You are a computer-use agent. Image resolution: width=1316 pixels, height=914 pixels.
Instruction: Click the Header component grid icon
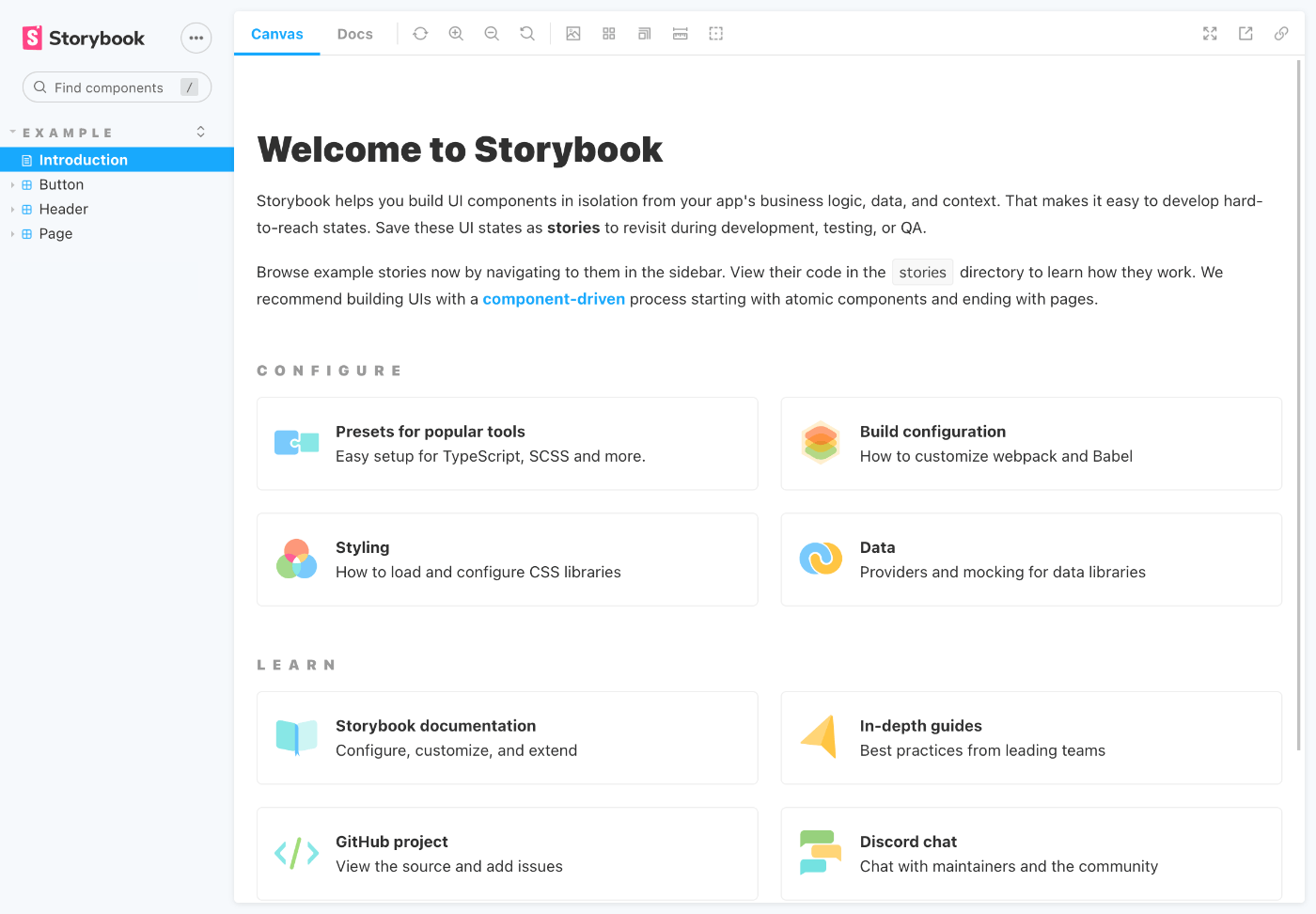tap(27, 210)
